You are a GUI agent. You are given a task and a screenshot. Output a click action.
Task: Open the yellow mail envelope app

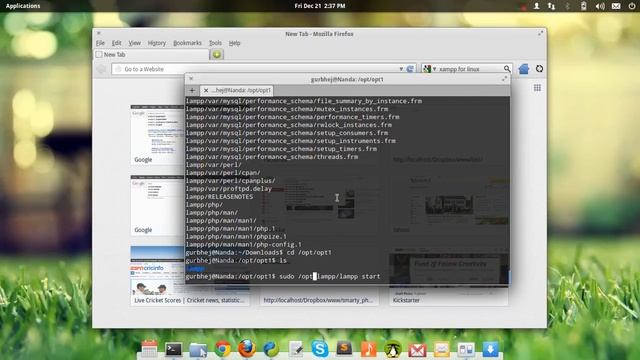(x=441, y=349)
